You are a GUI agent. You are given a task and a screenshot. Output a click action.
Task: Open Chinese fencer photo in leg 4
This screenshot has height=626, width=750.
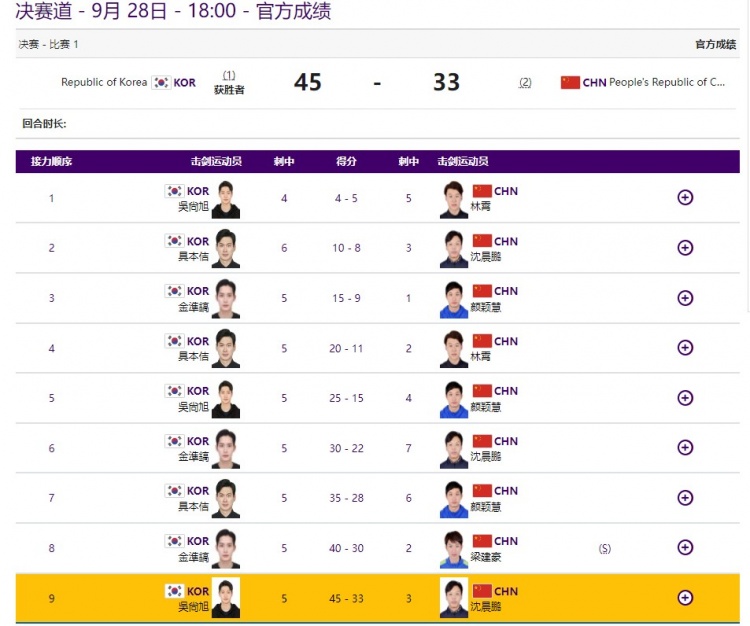tap(453, 349)
